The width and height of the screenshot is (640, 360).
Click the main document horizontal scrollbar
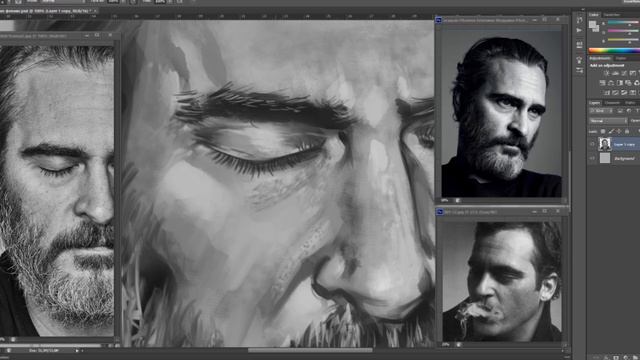pyautogui.click(x=310, y=350)
